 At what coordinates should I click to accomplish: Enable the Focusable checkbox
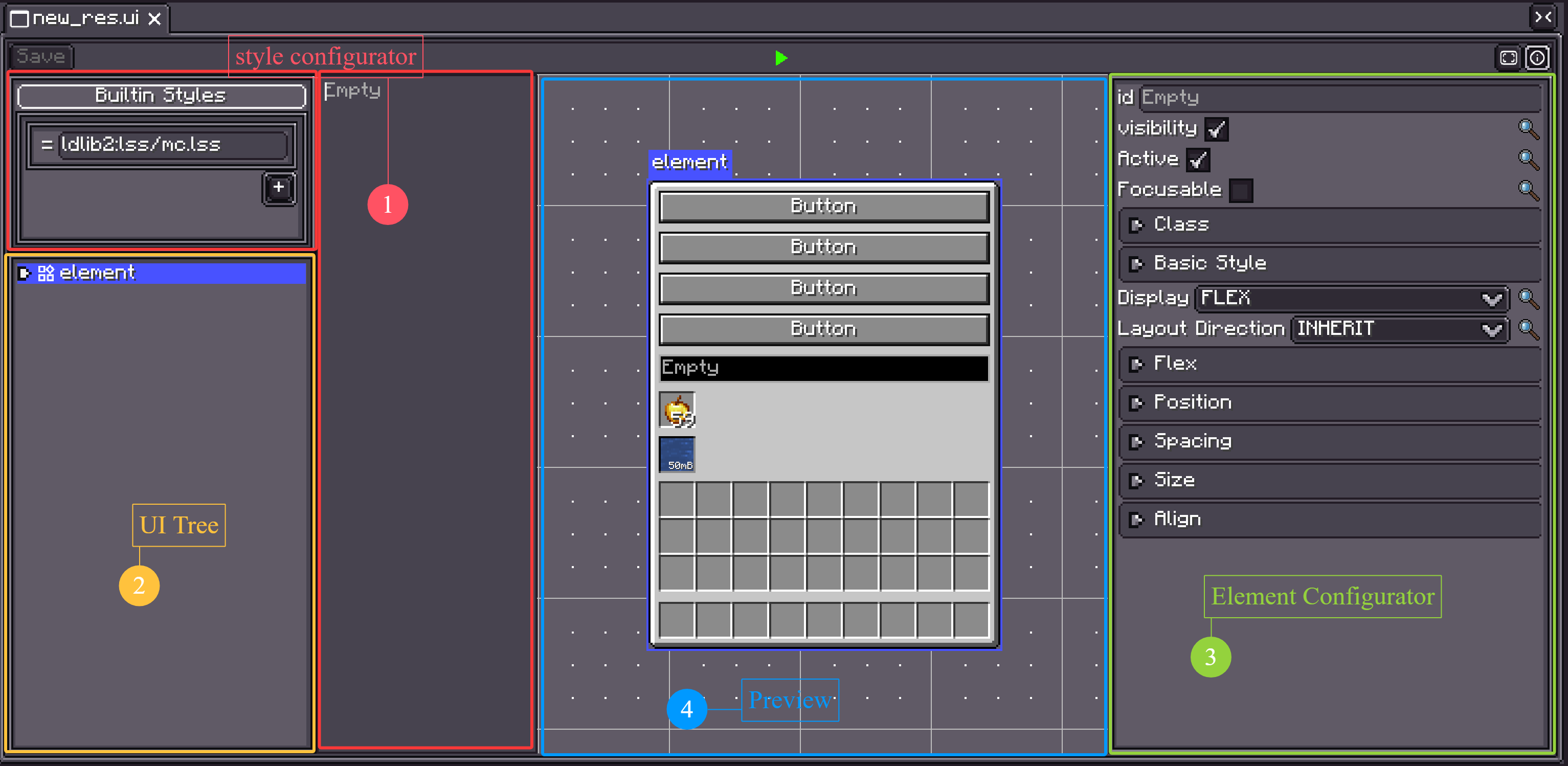click(x=1241, y=190)
